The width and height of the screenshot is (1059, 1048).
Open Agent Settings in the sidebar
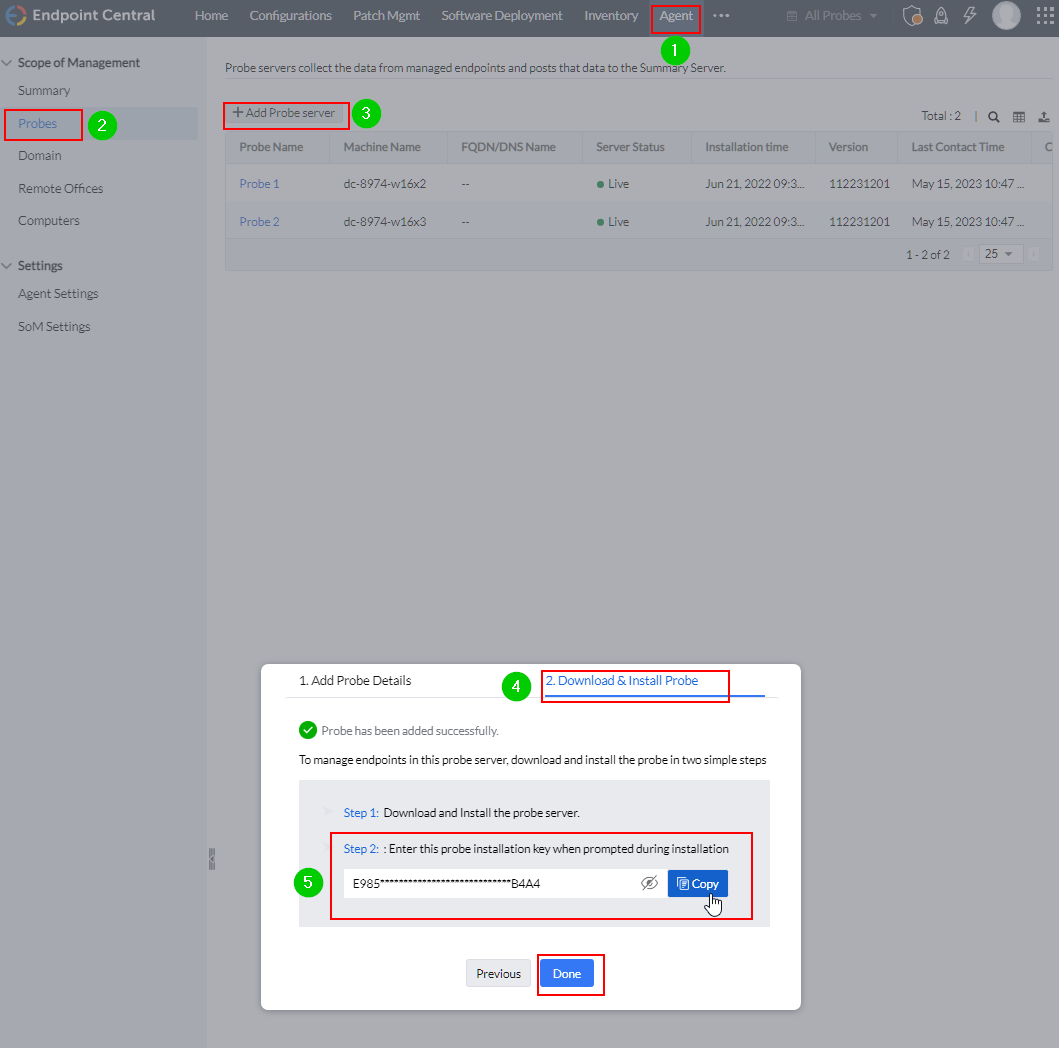58,294
